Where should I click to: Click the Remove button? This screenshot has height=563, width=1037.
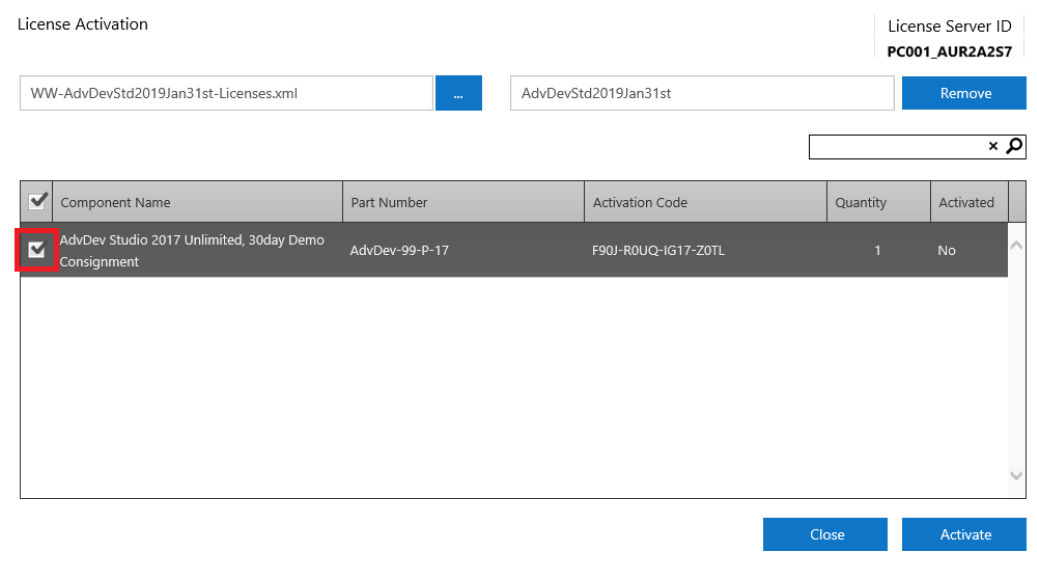[964, 93]
